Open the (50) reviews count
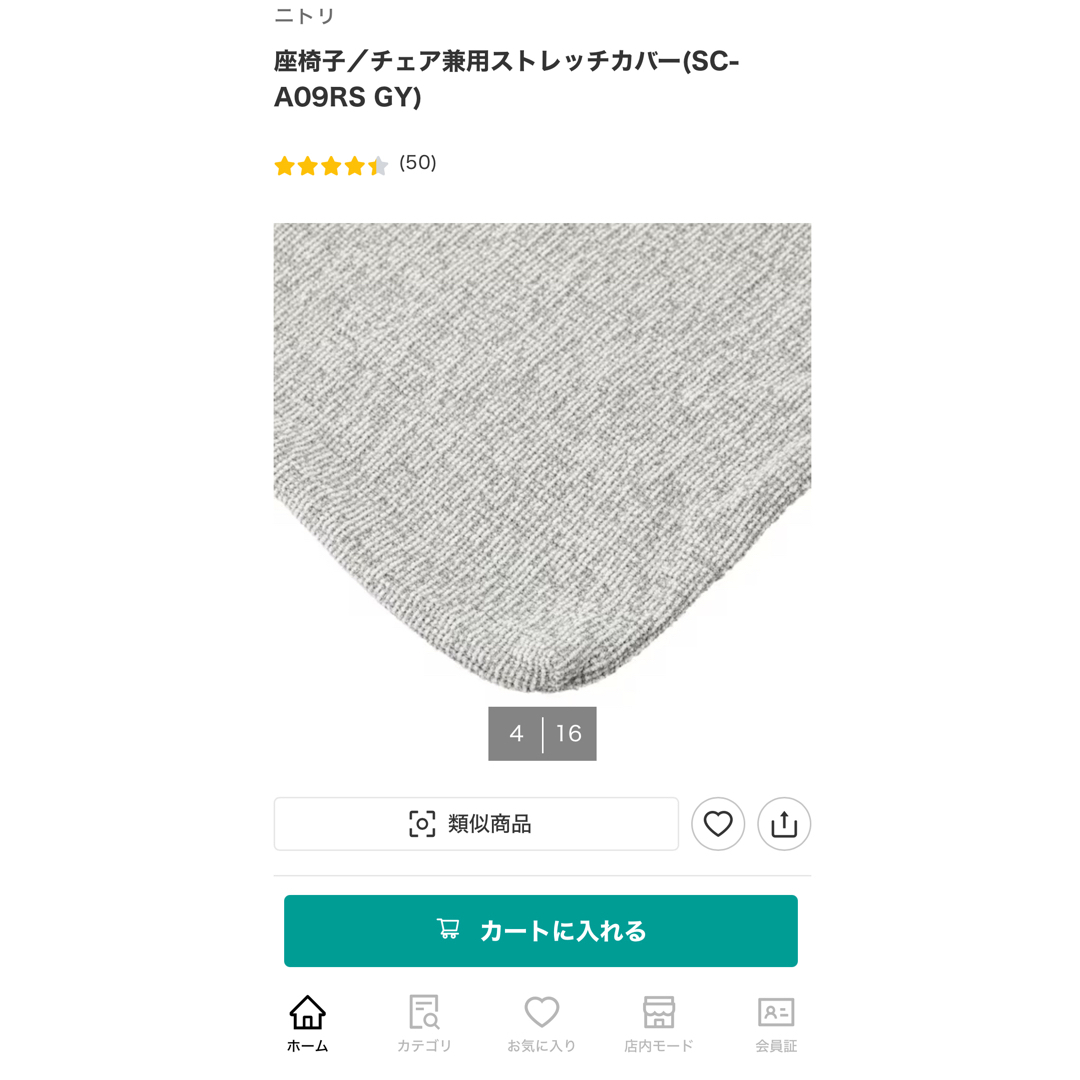The image size is (1080, 1080). pos(417,163)
